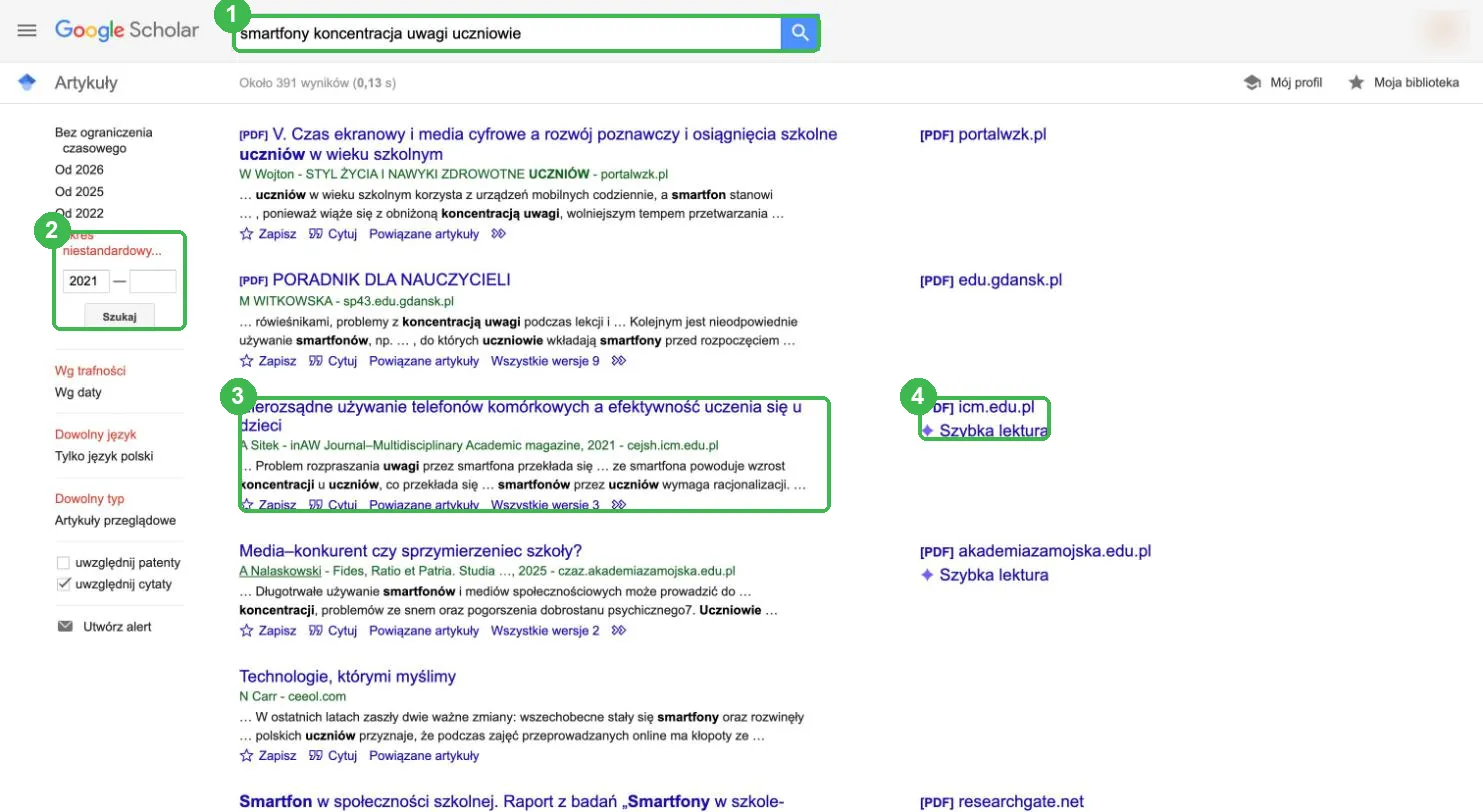Expand more options arrows for W Wojton result
This screenshot has height=812, width=1483.
(499, 234)
